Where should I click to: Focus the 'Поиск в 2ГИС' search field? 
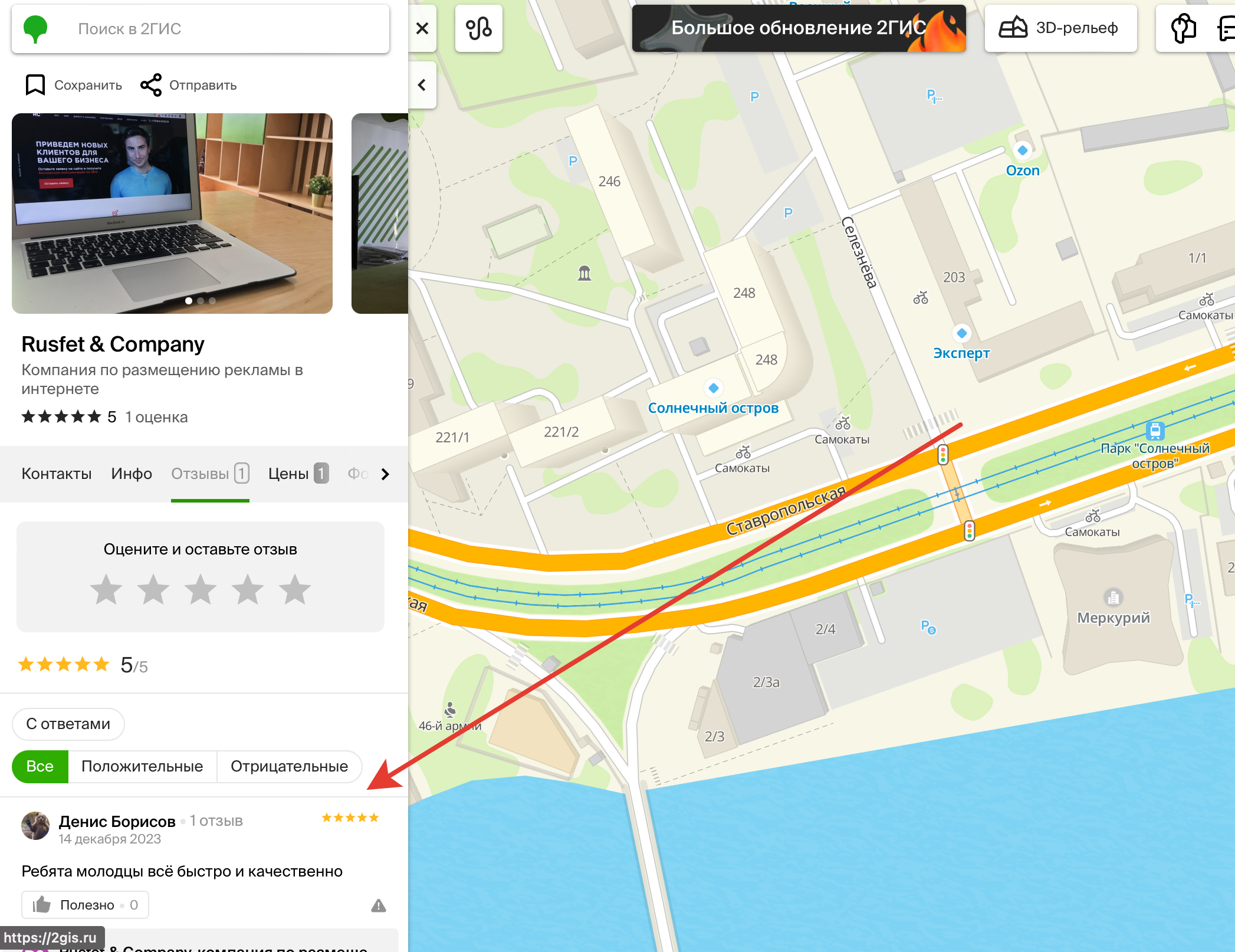[x=201, y=29]
